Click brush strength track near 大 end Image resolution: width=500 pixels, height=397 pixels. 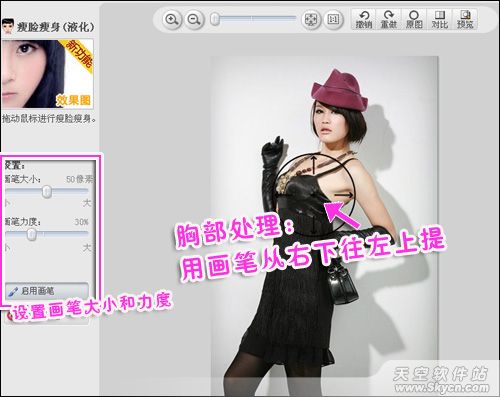83,234
